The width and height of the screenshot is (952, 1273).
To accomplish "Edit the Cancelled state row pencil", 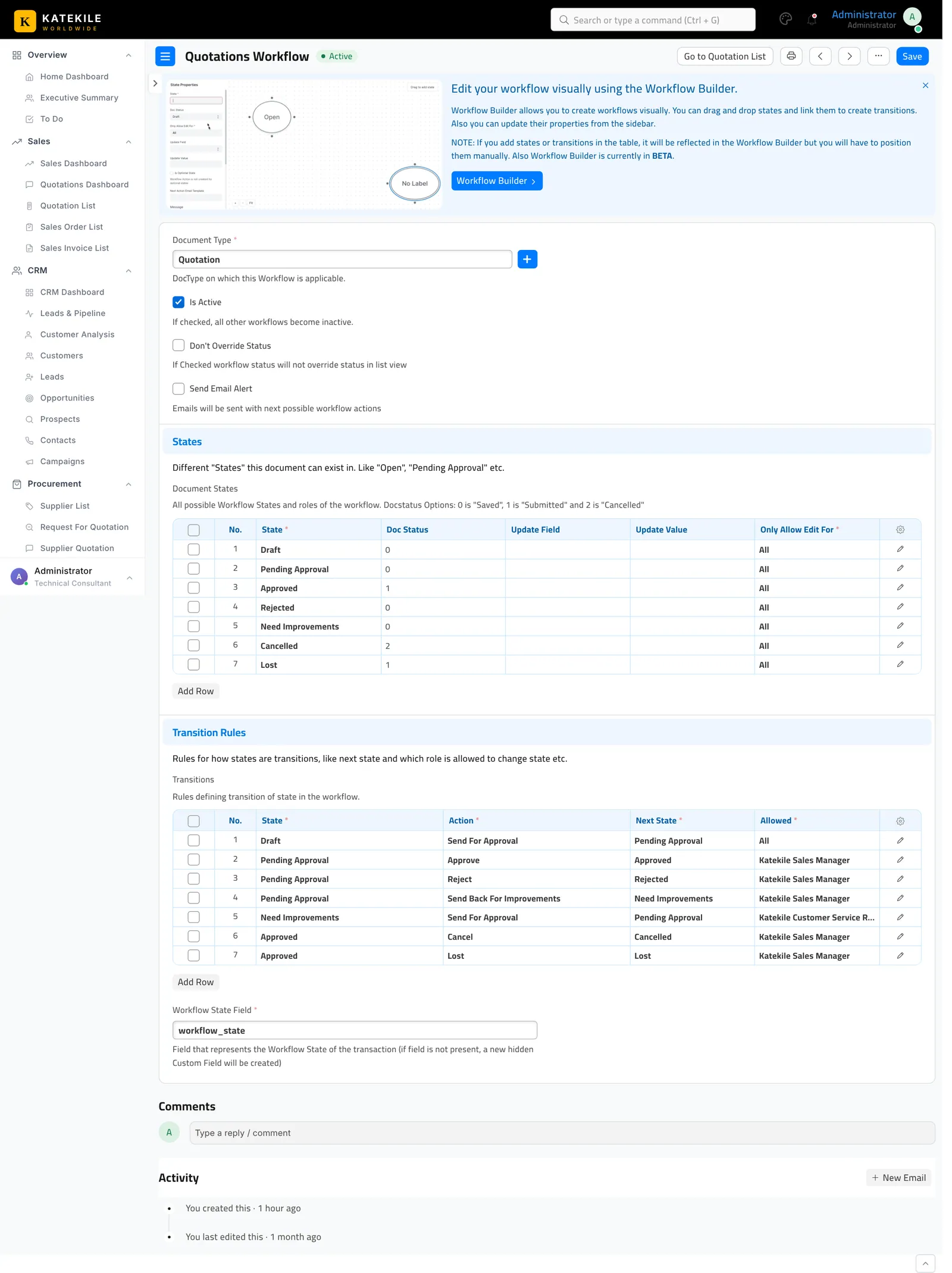I will pyautogui.click(x=900, y=645).
